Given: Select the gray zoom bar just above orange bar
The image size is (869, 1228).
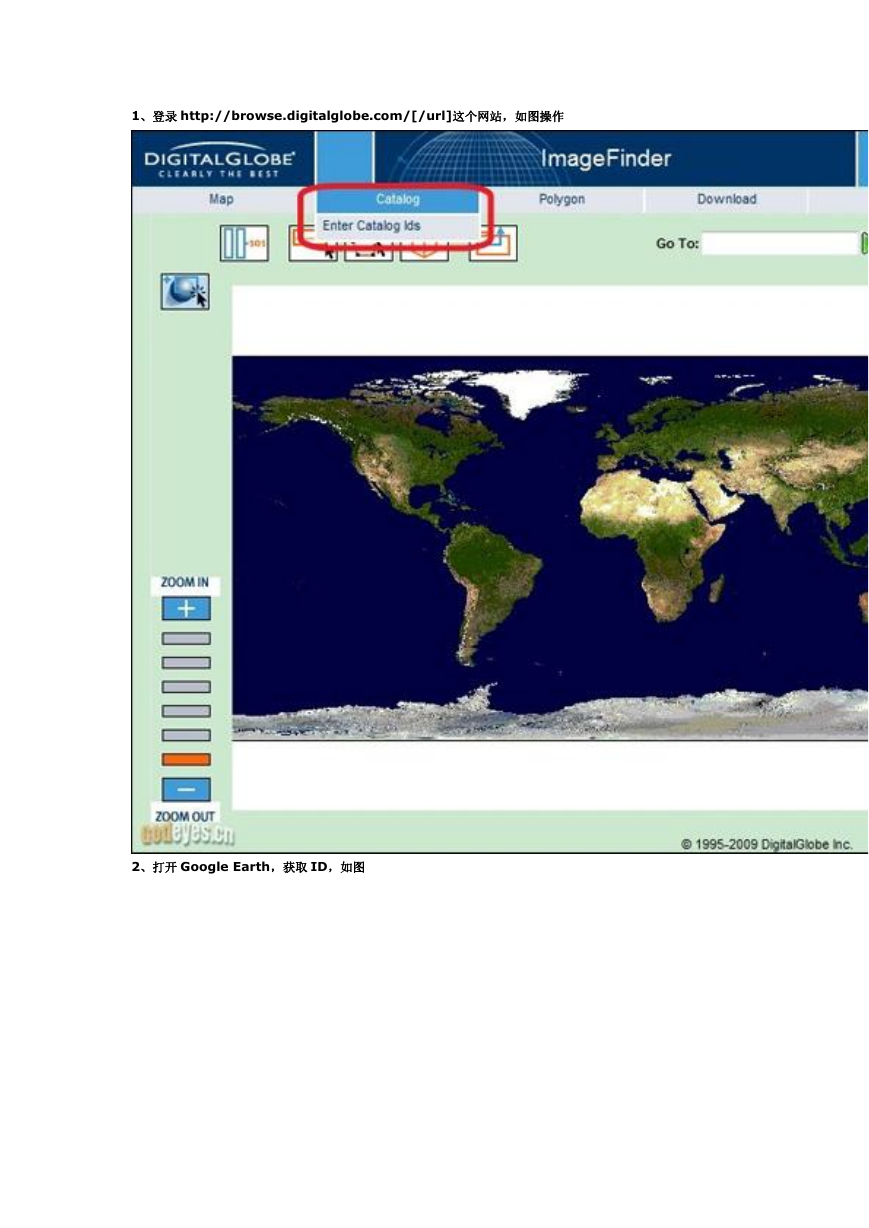Looking at the screenshot, I should tap(186, 735).
